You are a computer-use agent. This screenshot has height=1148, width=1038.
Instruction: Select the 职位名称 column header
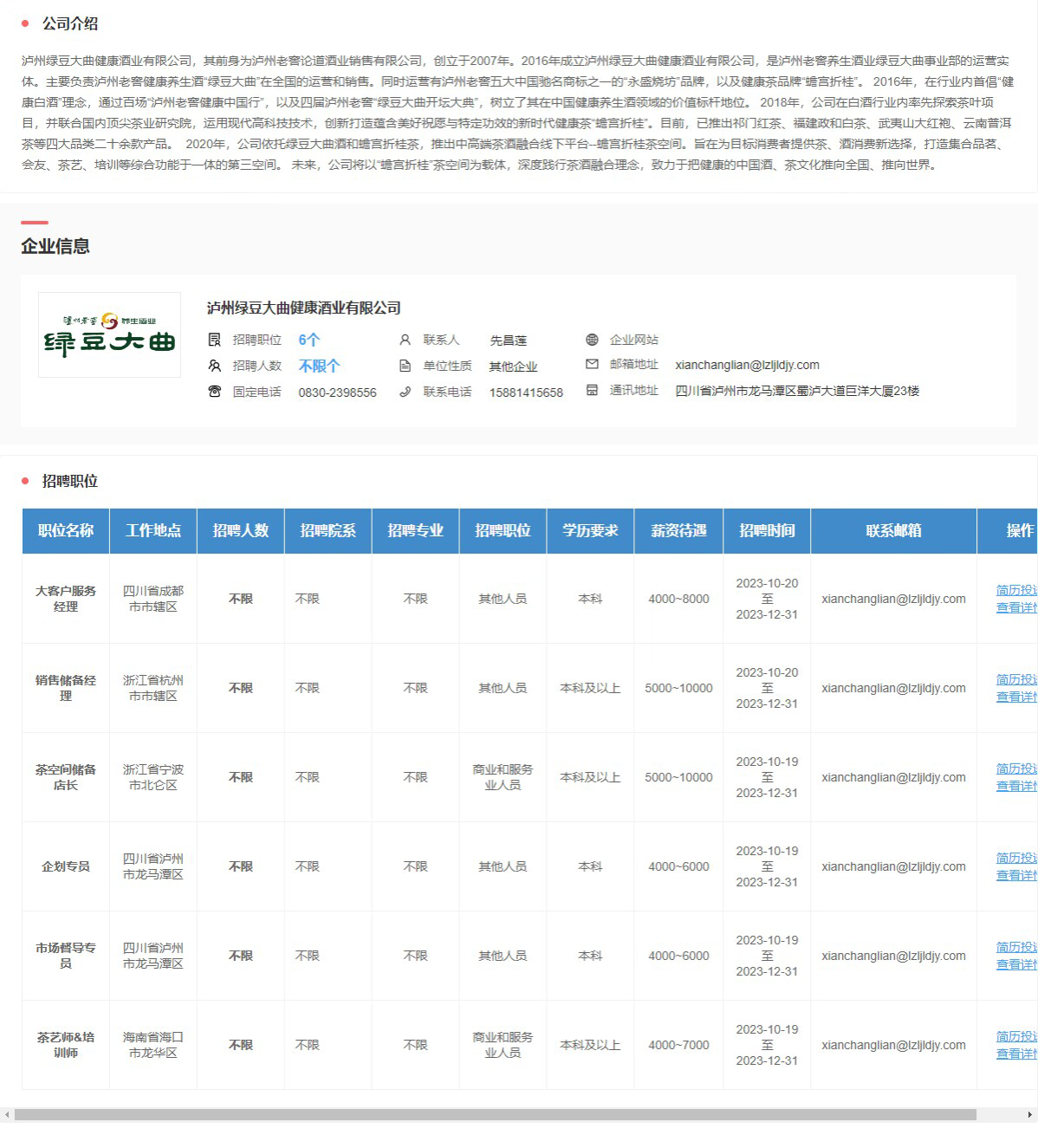(x=66, y=530)
